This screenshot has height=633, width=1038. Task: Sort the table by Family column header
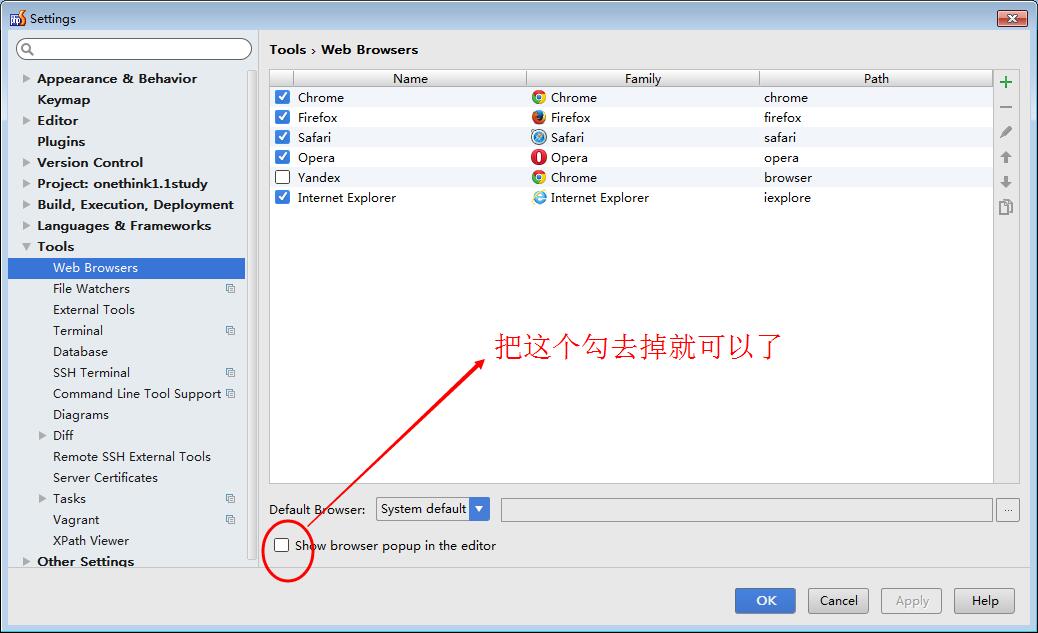pos(643,78)
